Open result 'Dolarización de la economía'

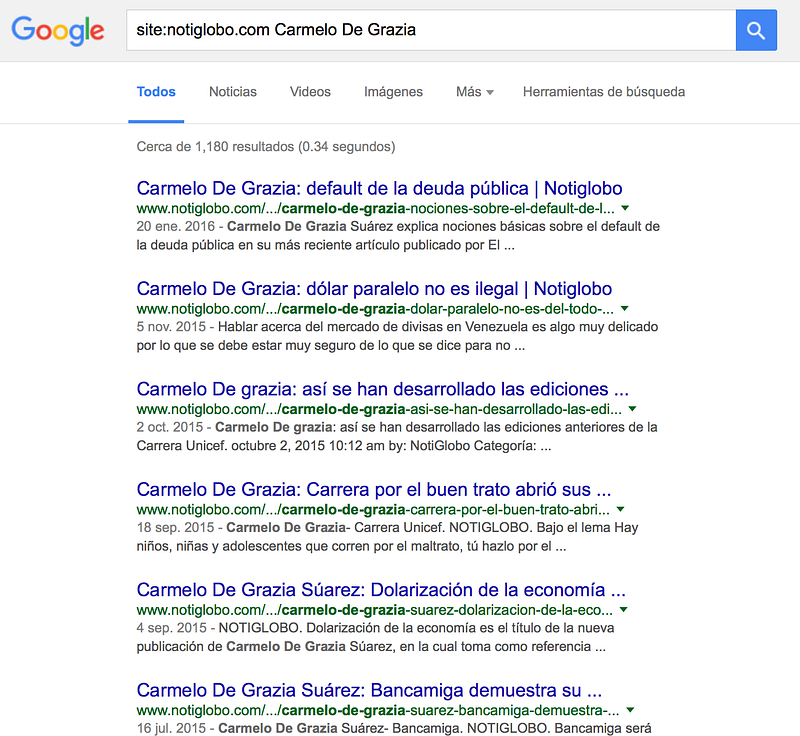coord(381,590)
